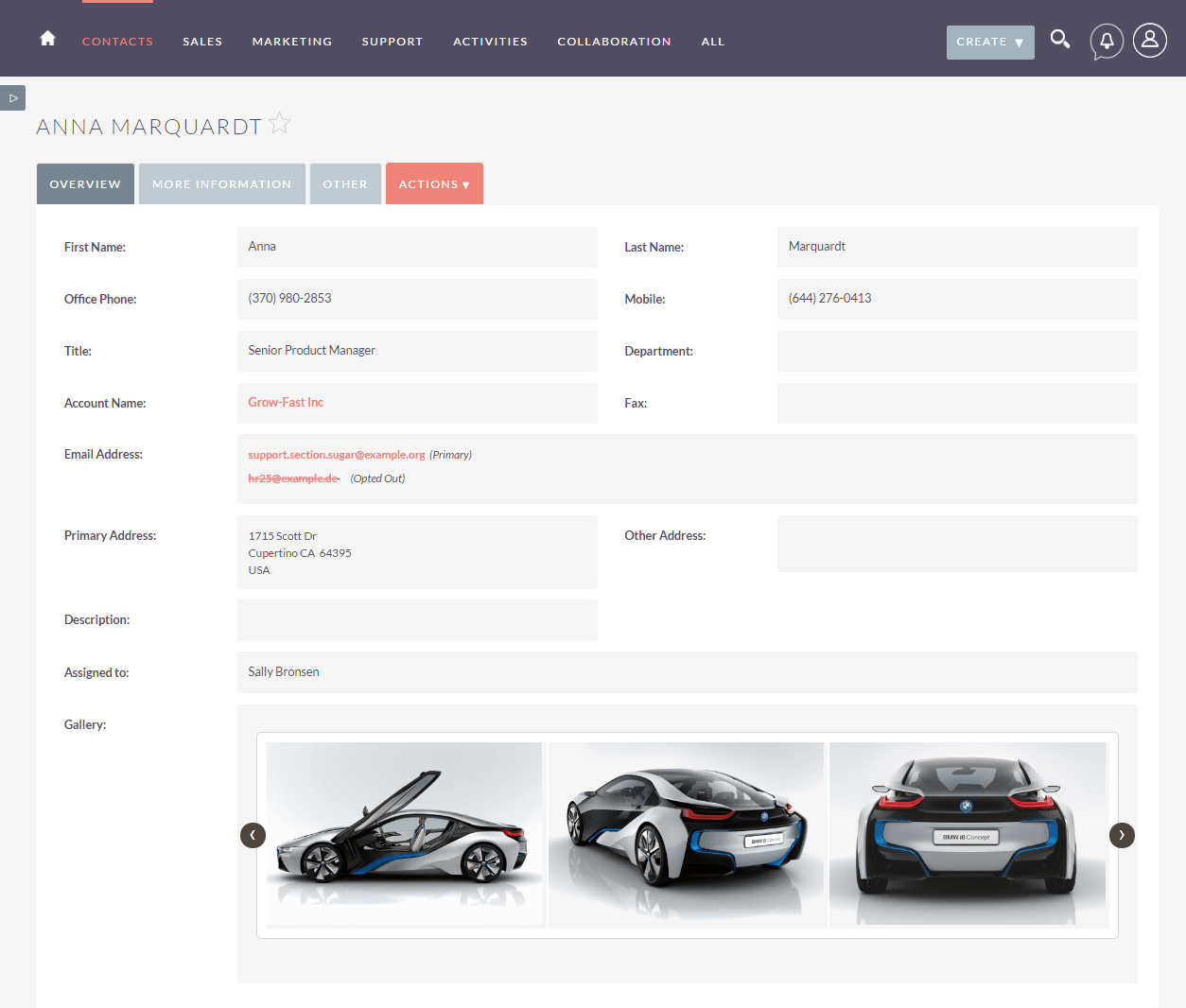The height and width of the screenshot is (1008, 1186).
Task: Switch to the Overview tab
Action: (85, 183)
